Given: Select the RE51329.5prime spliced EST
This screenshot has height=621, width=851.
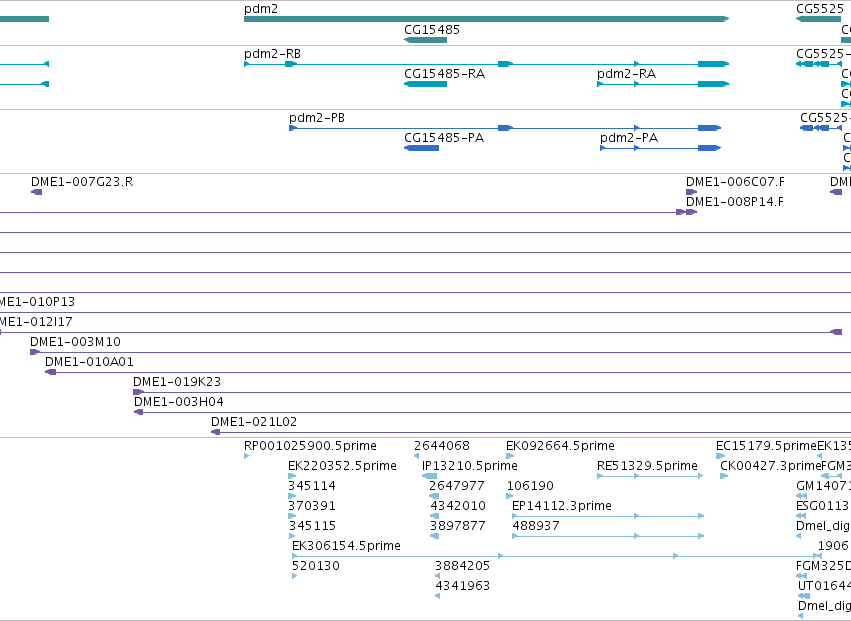Looking at the screenshot, I should point(650,476).
